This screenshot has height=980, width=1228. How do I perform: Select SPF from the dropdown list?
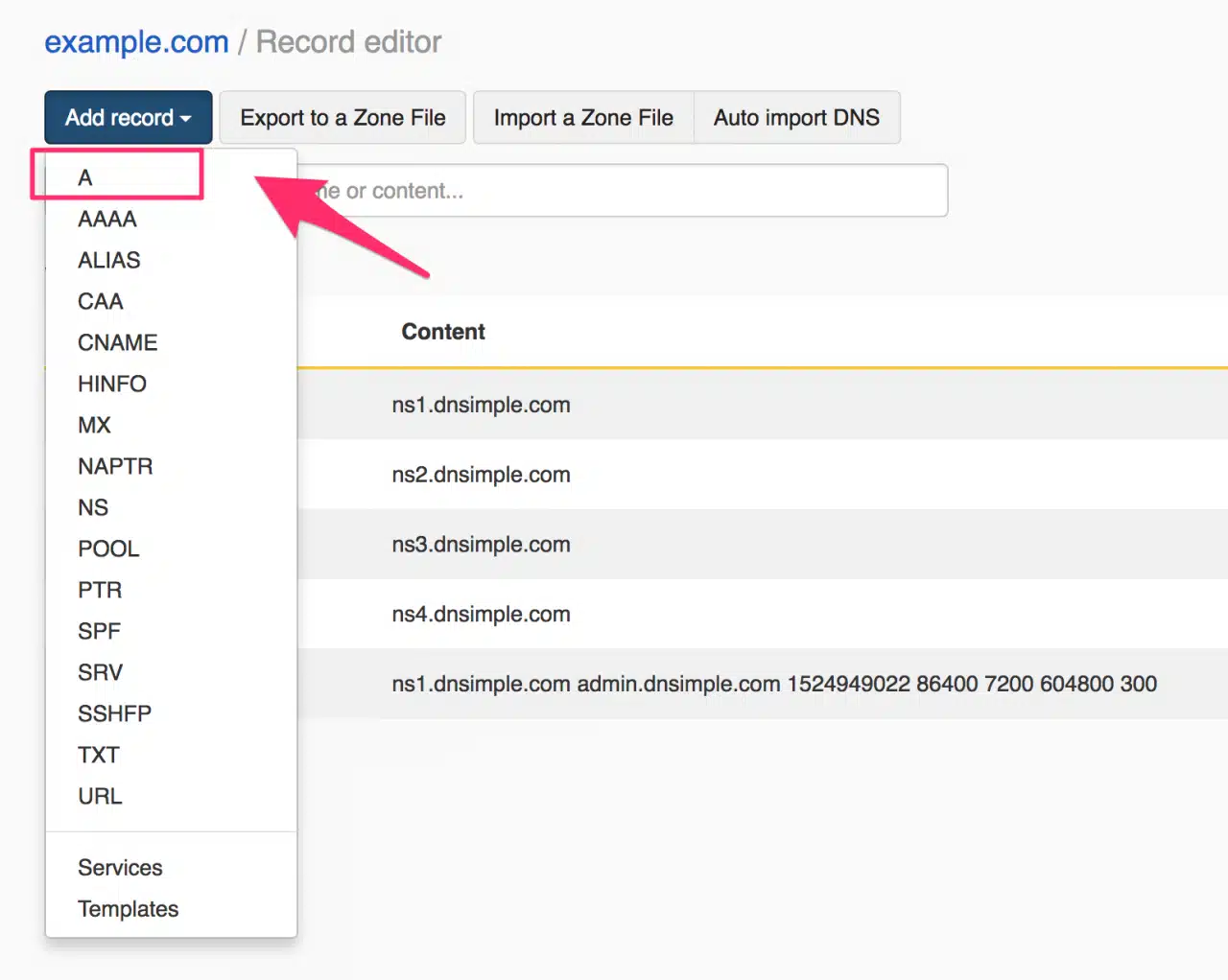click(171, 631)
